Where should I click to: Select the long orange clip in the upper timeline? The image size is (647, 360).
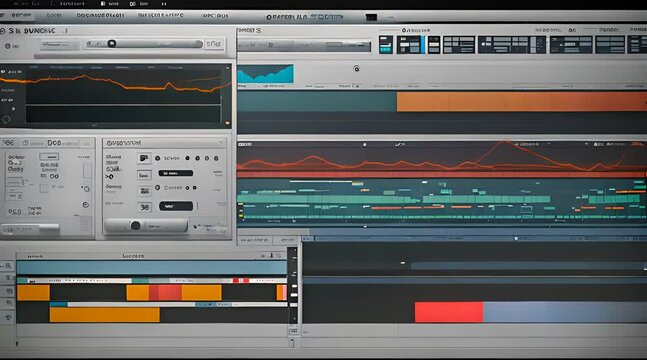[x=522, y=102]
